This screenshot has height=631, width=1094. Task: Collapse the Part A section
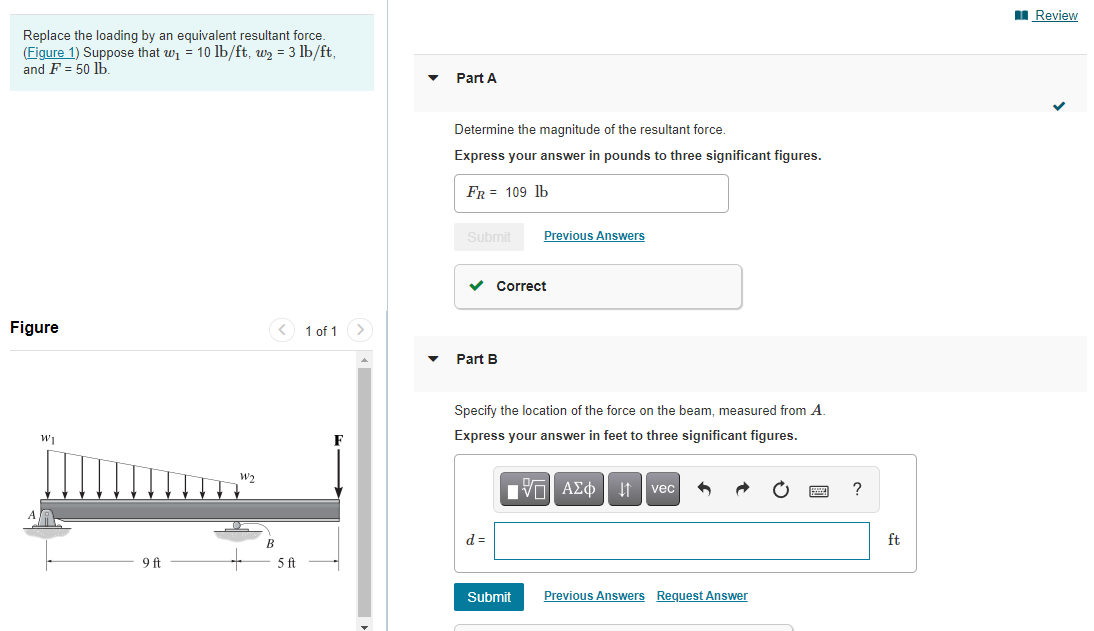[x=432, y=78]
